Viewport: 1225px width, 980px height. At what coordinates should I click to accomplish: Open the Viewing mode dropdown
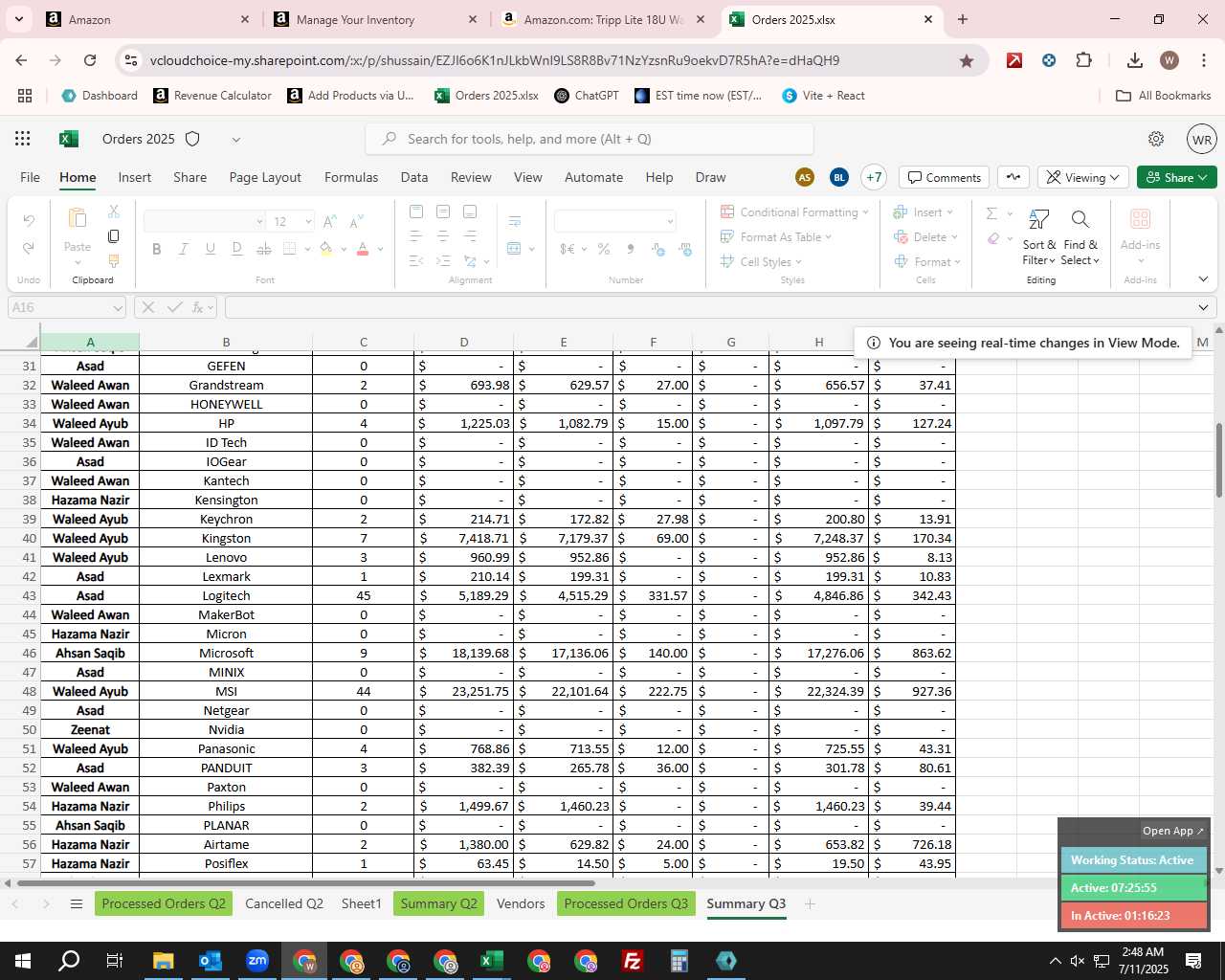1082,177
